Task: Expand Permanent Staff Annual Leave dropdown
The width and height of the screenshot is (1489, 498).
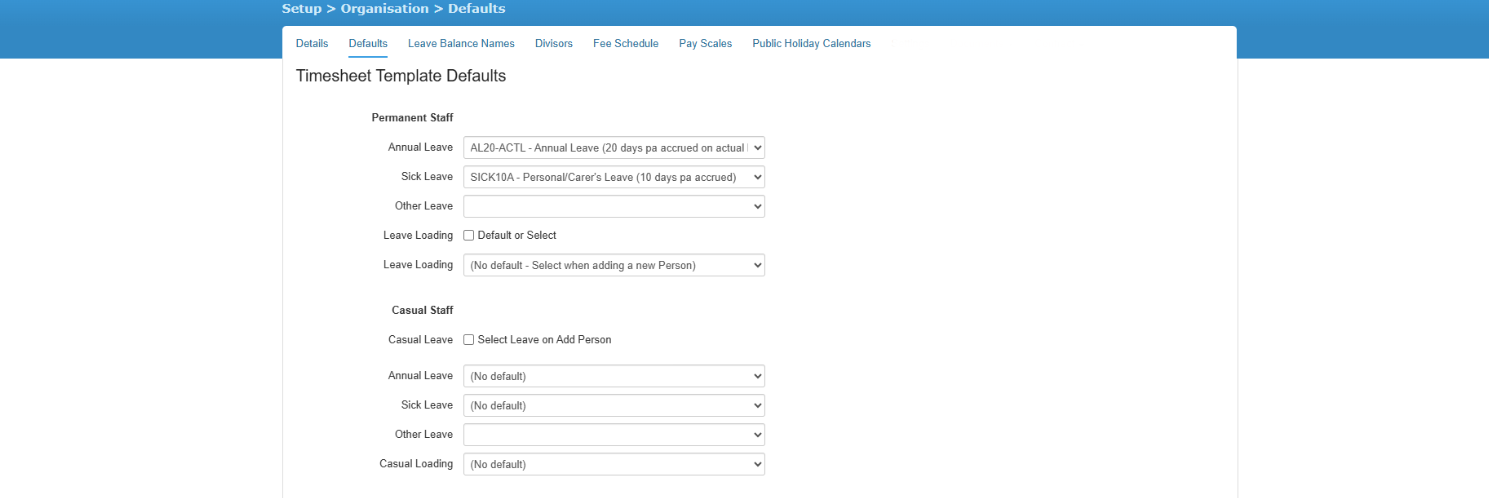Action: (614, 148)
